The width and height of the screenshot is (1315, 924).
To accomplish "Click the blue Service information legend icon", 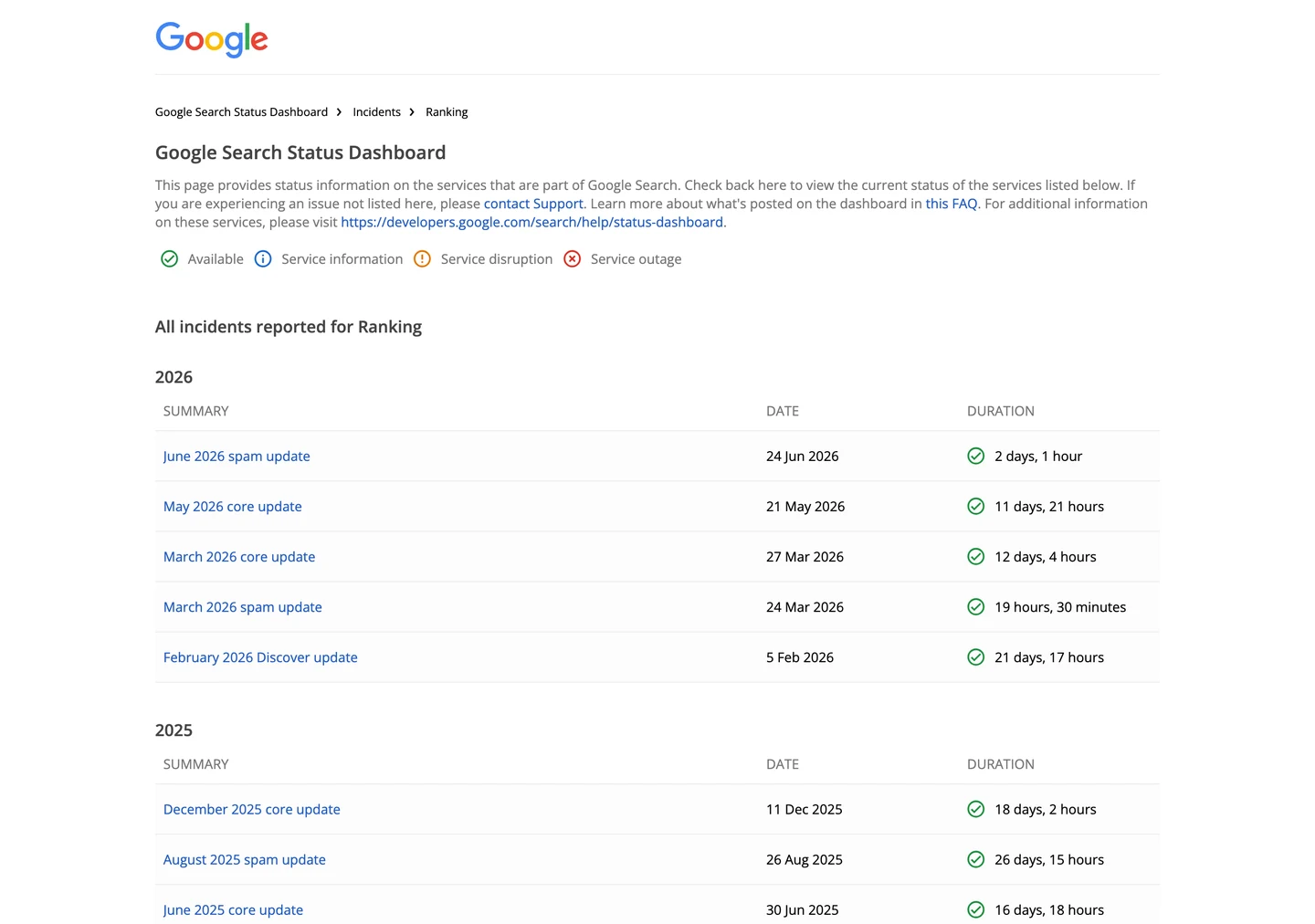I will coord(263,259).
